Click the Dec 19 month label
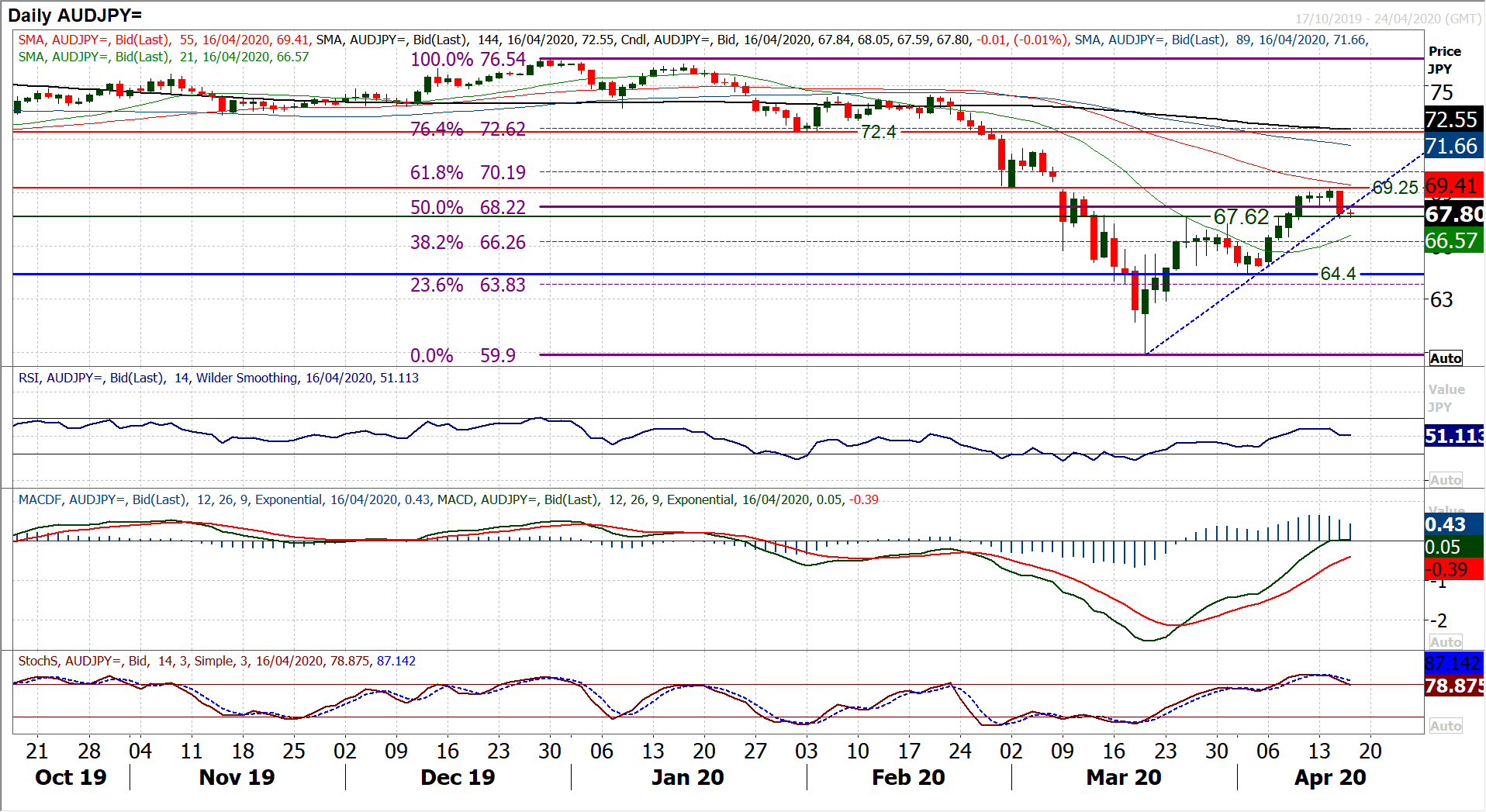 click(458, 777)
